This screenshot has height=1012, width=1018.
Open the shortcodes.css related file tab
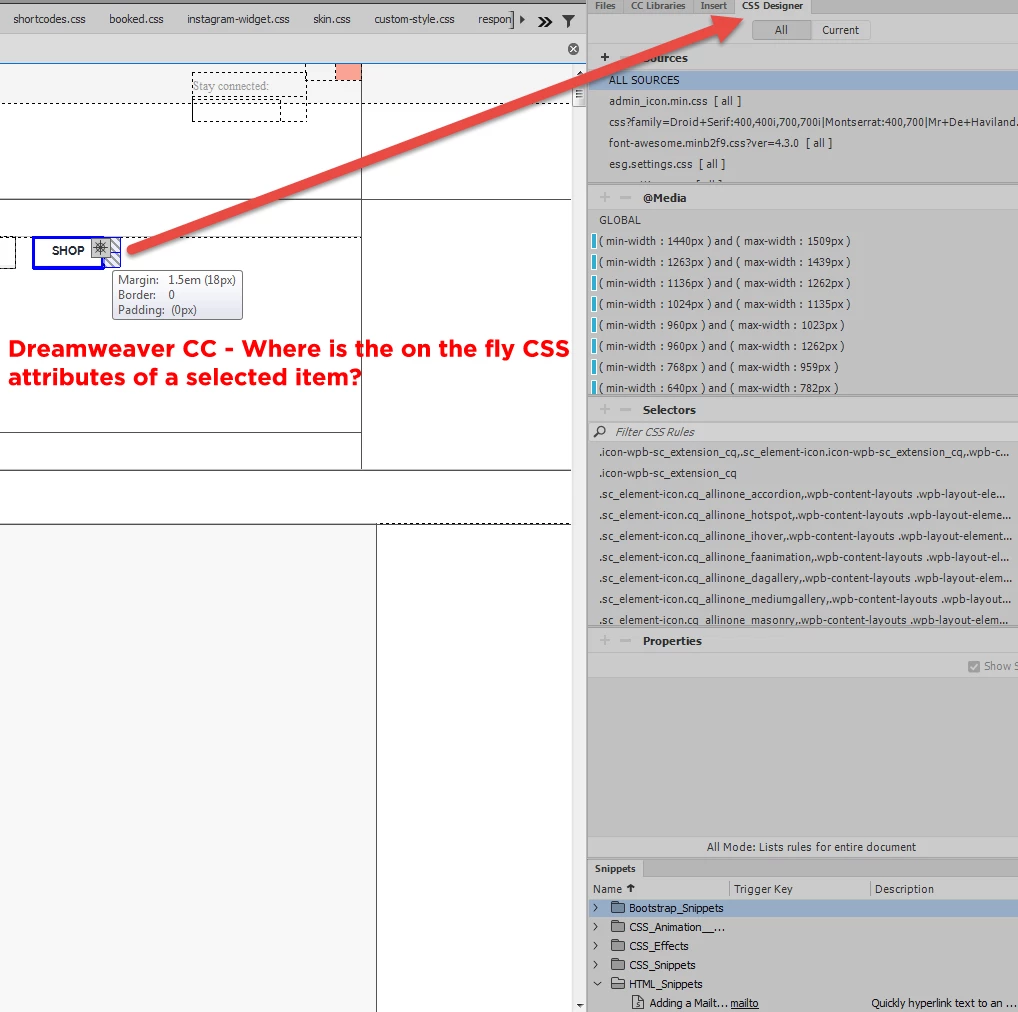click(x=49, y=19)
